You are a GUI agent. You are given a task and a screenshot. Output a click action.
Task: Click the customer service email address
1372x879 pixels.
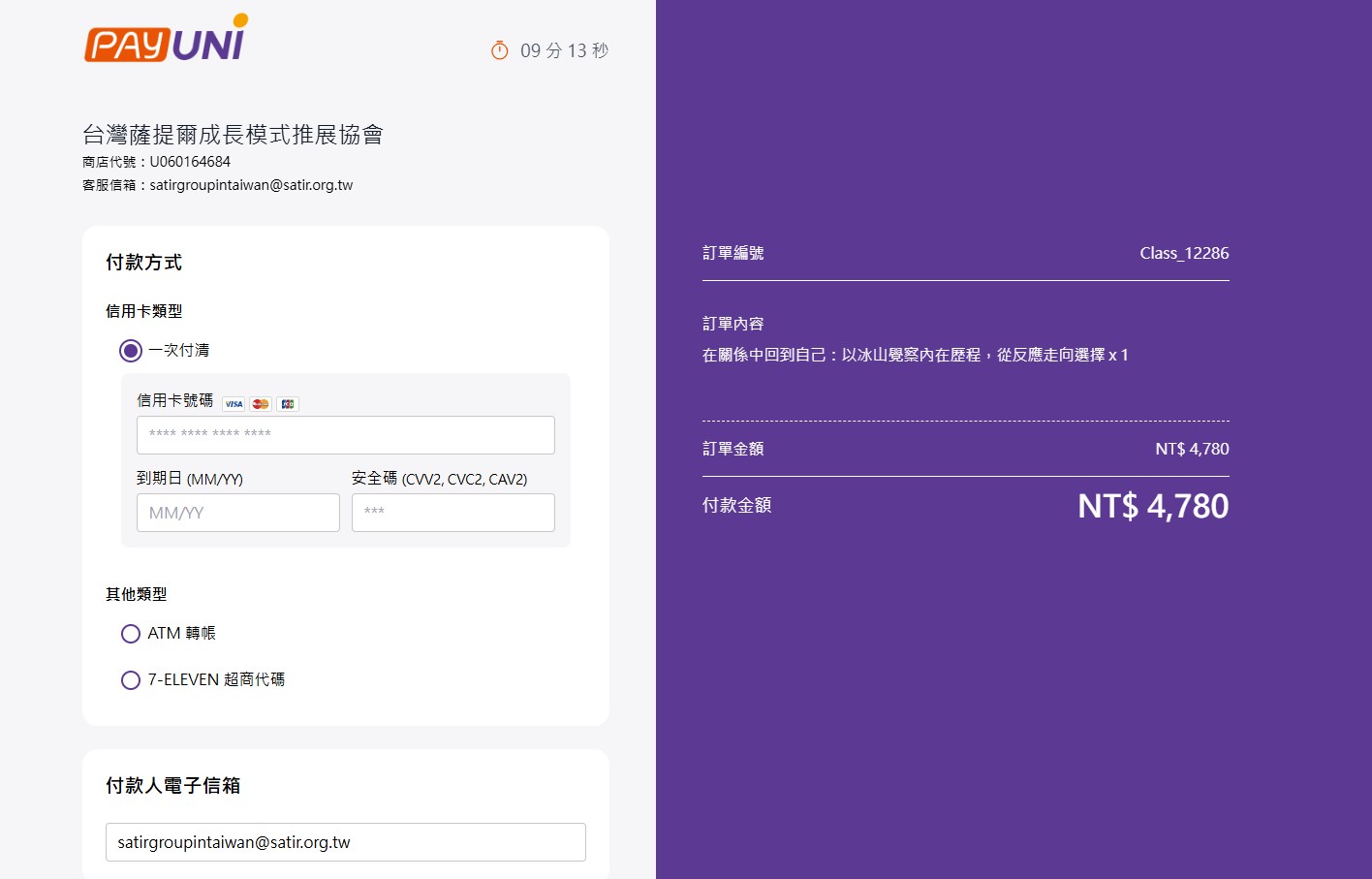click(x=251, y=185)
